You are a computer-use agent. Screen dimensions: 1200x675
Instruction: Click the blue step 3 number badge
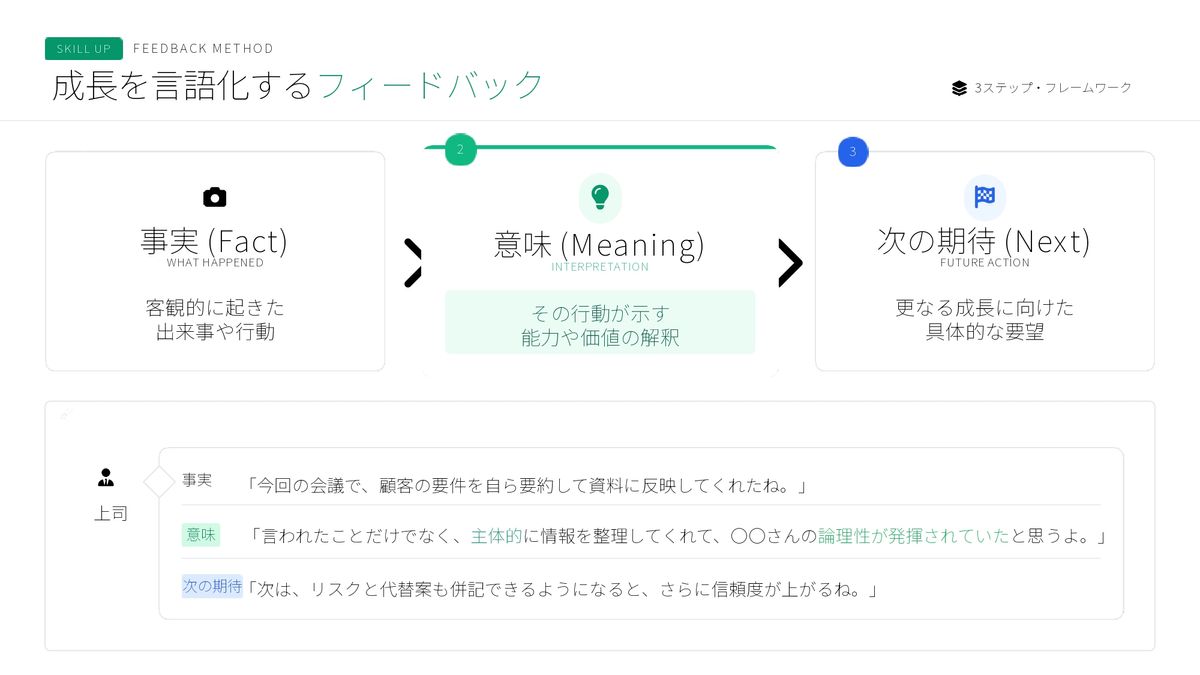(x=853, y=152)
